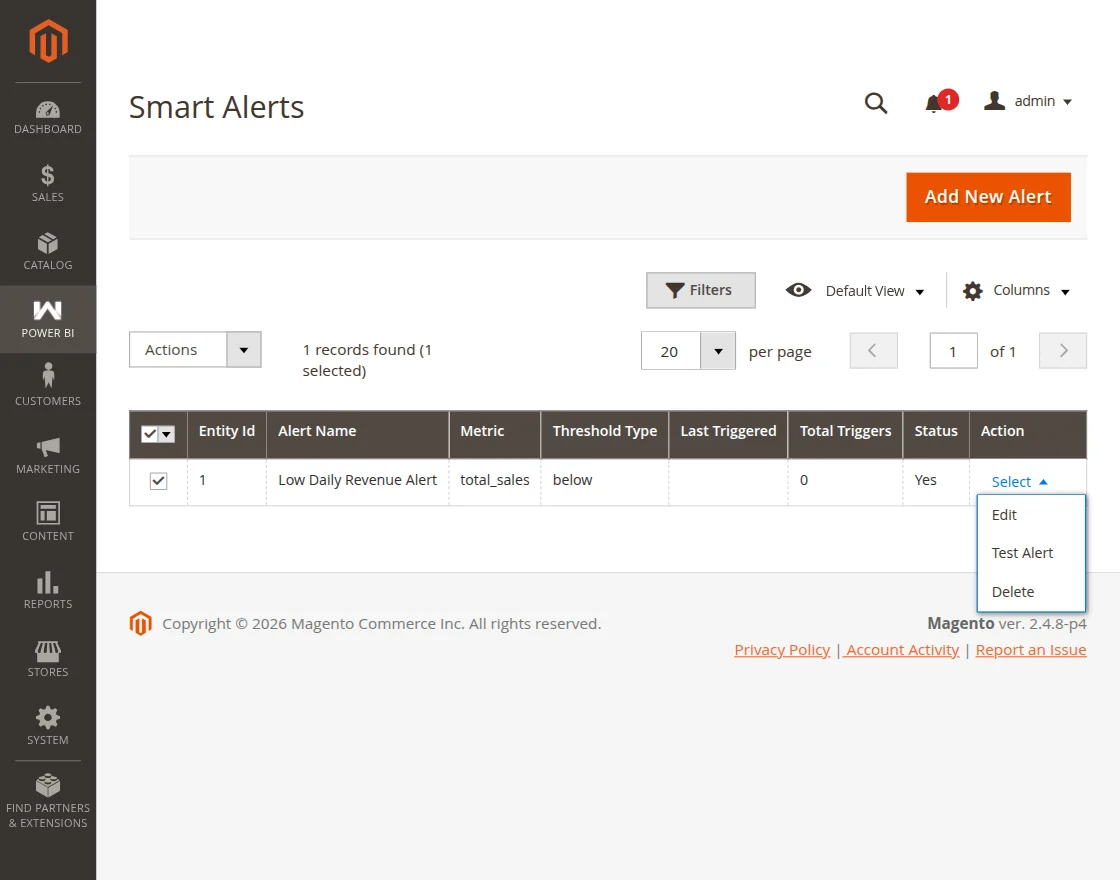The image size is (1120, 880).
Task: Click the footer Magento logo
Action: (x=141, y=623)
